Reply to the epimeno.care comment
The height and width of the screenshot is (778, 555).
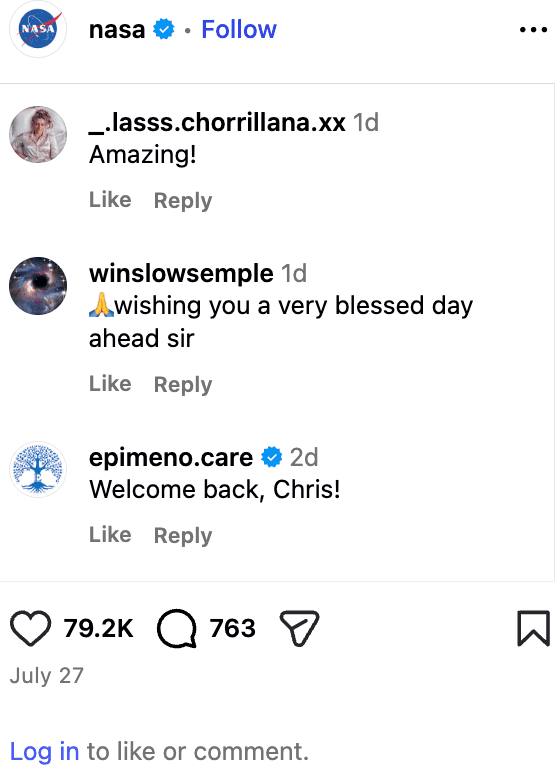(183, 535)
